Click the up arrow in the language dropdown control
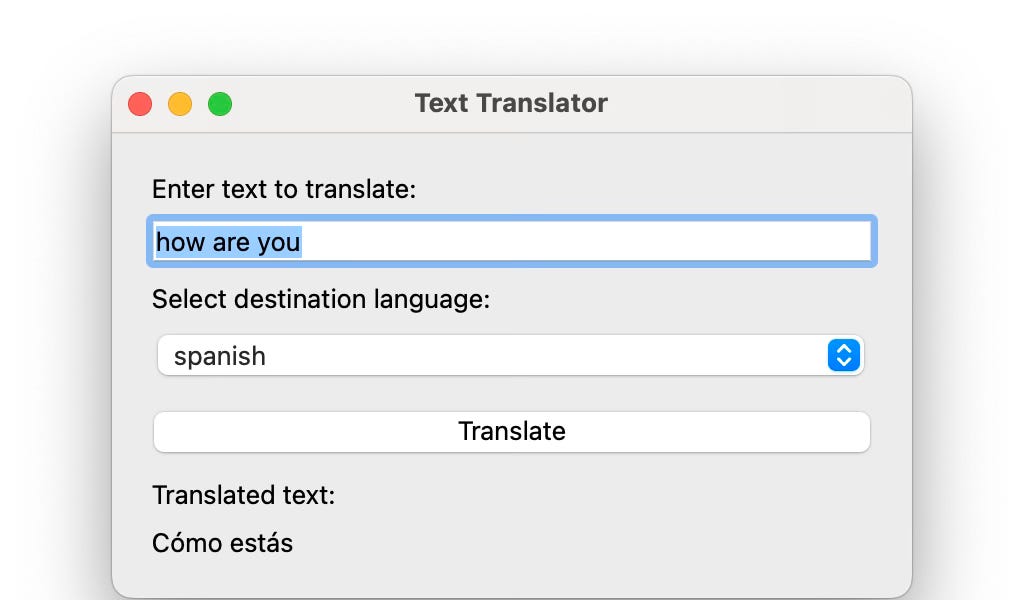Image resolution: width=1024 pixels, height=600 pixels. coord(843,350)
